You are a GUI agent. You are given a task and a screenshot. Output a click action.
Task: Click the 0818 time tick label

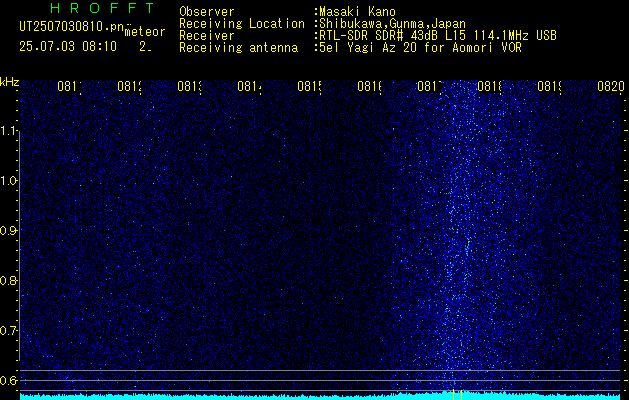(489, 86)
